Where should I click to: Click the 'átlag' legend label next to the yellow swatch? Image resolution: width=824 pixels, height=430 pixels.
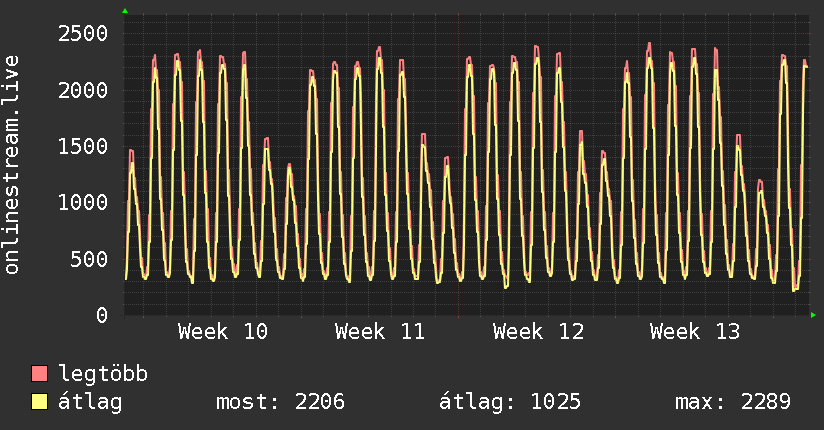tap(90, 402)
